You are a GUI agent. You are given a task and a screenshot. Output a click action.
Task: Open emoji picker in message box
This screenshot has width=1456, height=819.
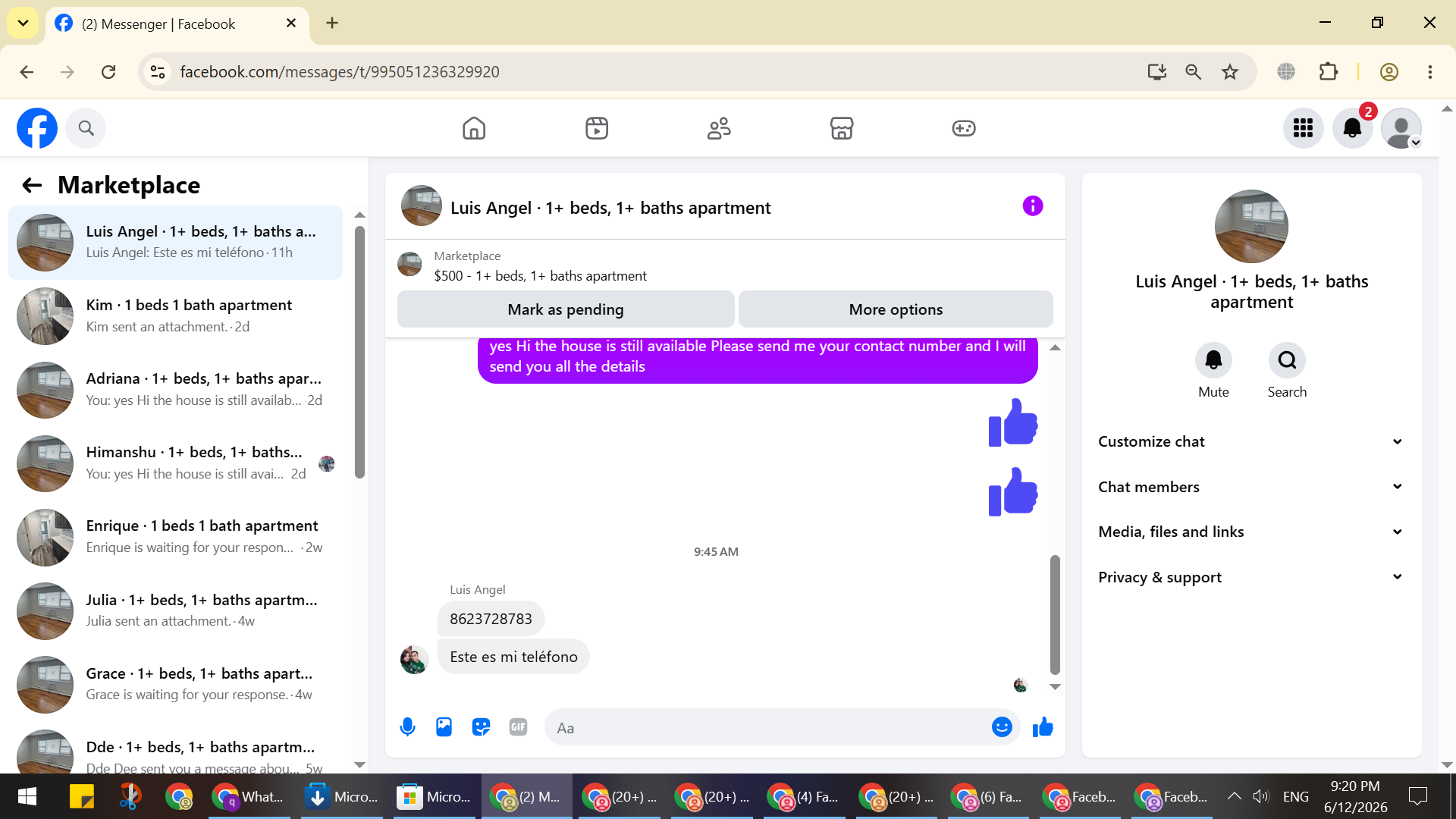(x=1002, y=727)
